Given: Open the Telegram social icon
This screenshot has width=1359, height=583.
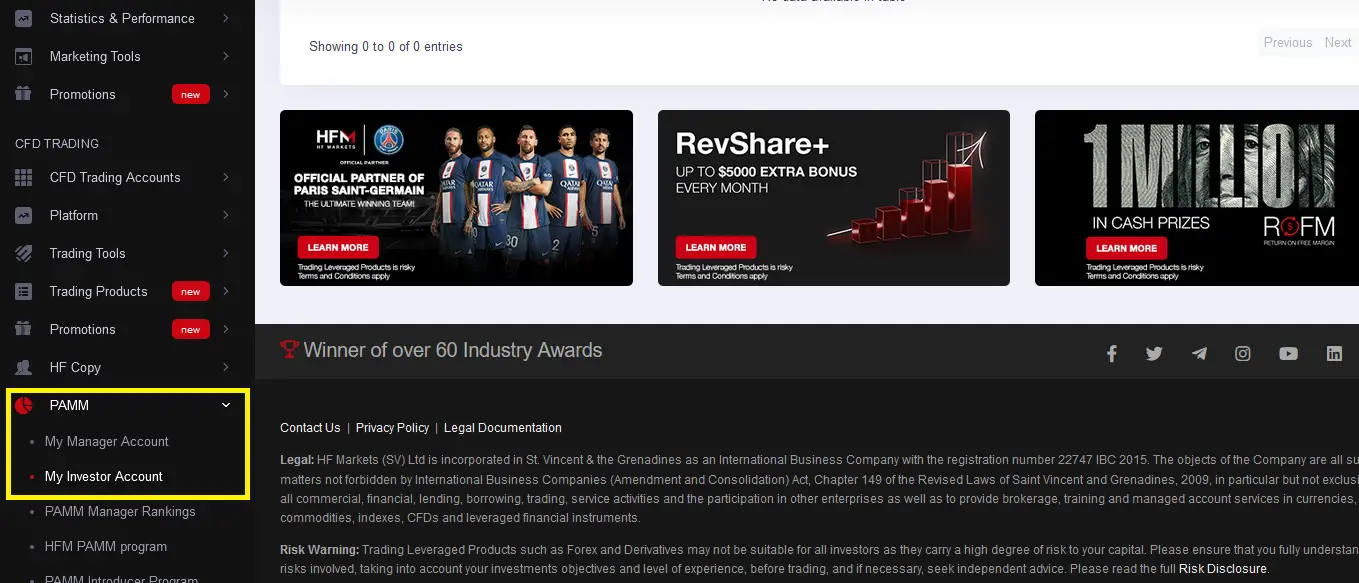Looking at the screenshot, I should (1199, 353).
